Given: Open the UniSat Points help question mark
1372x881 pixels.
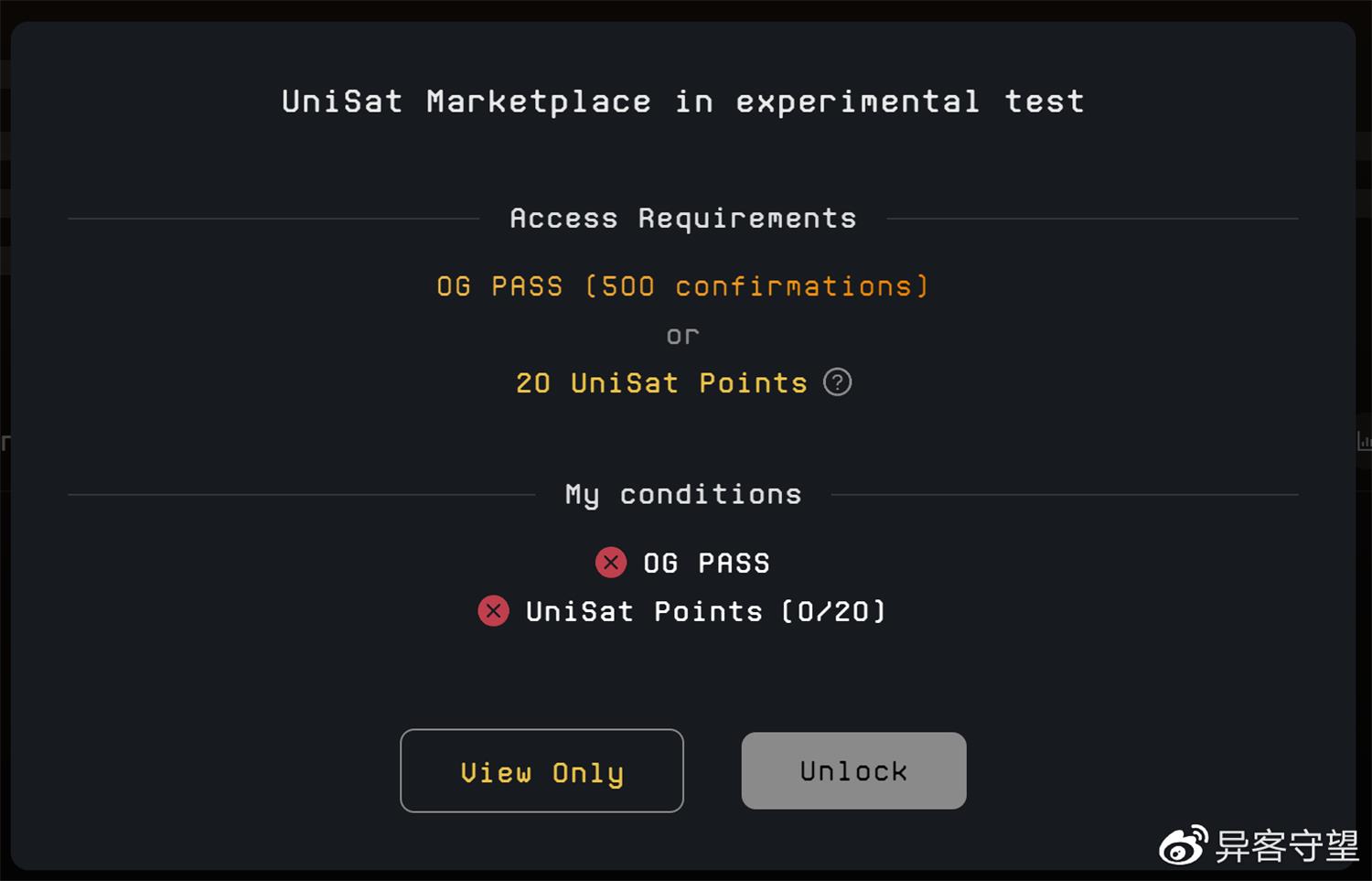Looking at the screenshot, I should tap(837, 382).
